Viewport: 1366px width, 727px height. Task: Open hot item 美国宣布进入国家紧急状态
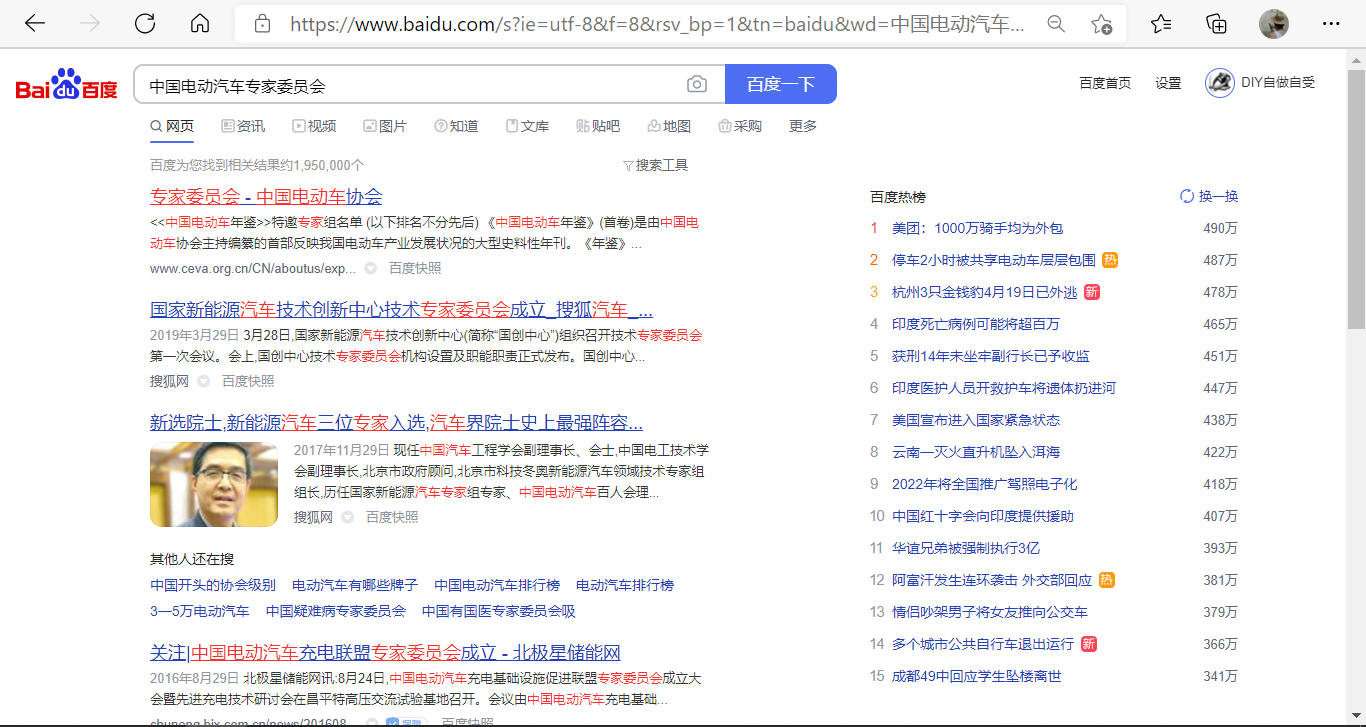pyautogui.click(x=976, y=421)
